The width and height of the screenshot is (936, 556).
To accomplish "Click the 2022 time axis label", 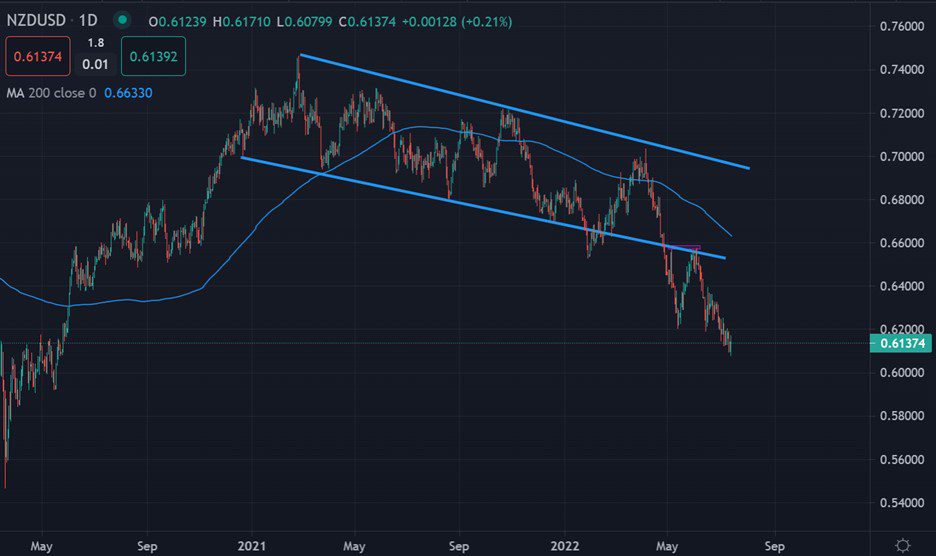I will (565, 546).
